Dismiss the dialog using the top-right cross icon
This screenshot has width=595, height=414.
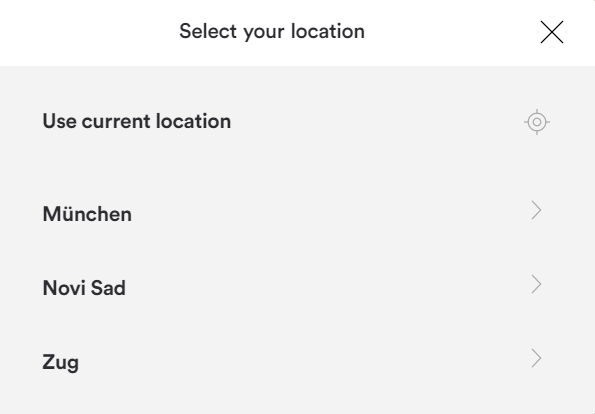coord(552,32)
